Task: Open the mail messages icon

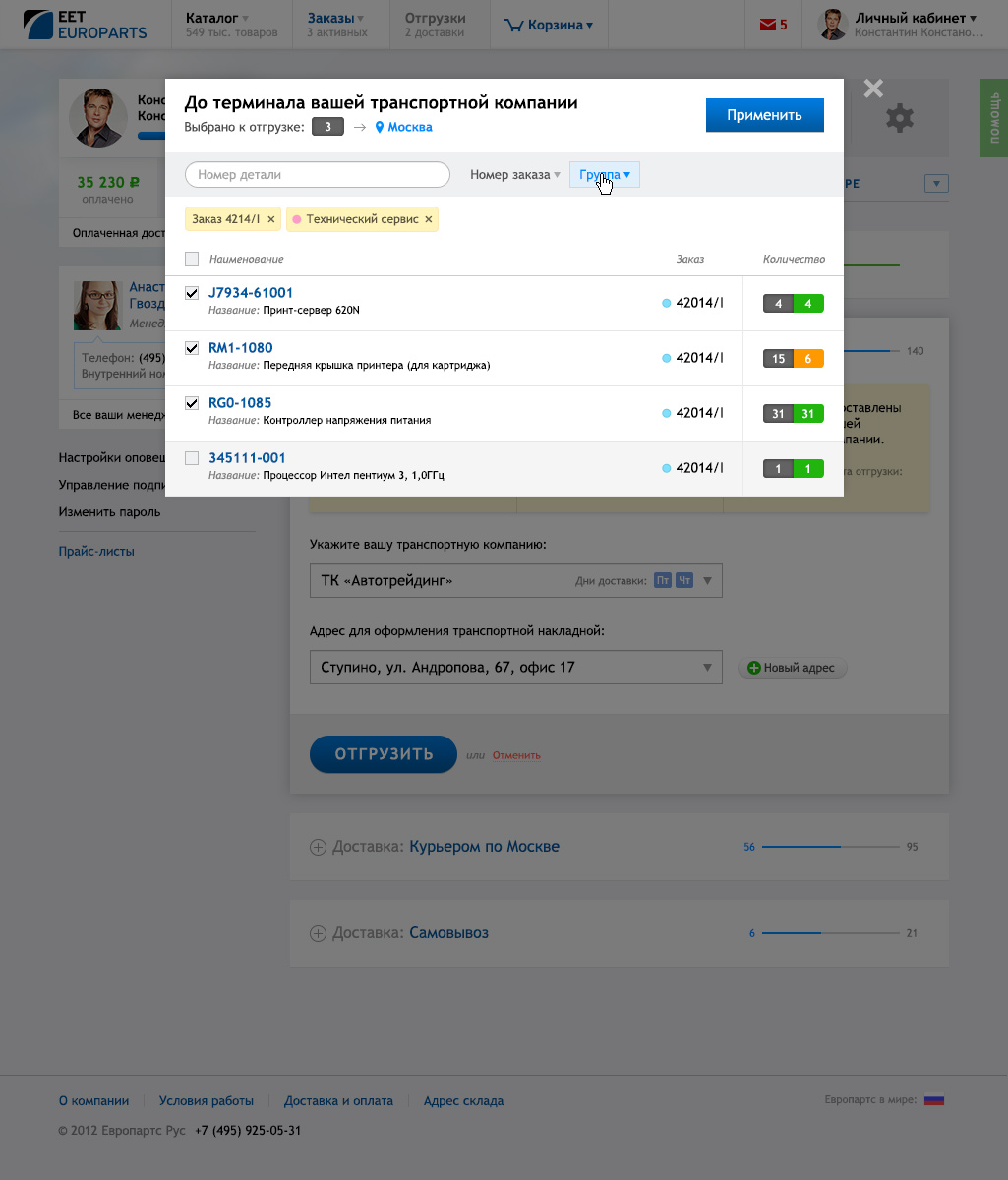Action: tap(767, 26)
